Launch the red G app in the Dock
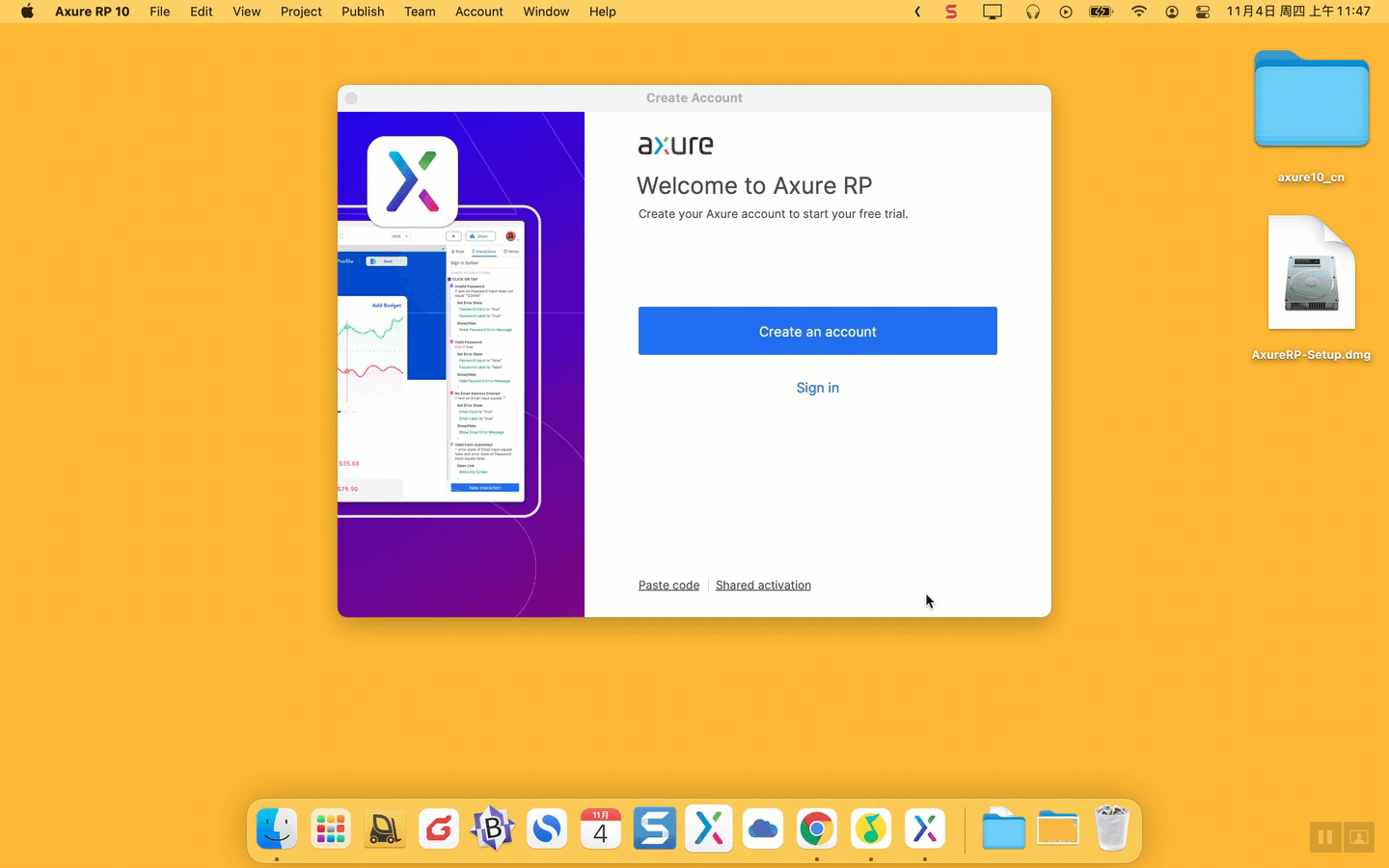Image resolution: width=1389 pixels, height=868 pixels. (439, 828)
